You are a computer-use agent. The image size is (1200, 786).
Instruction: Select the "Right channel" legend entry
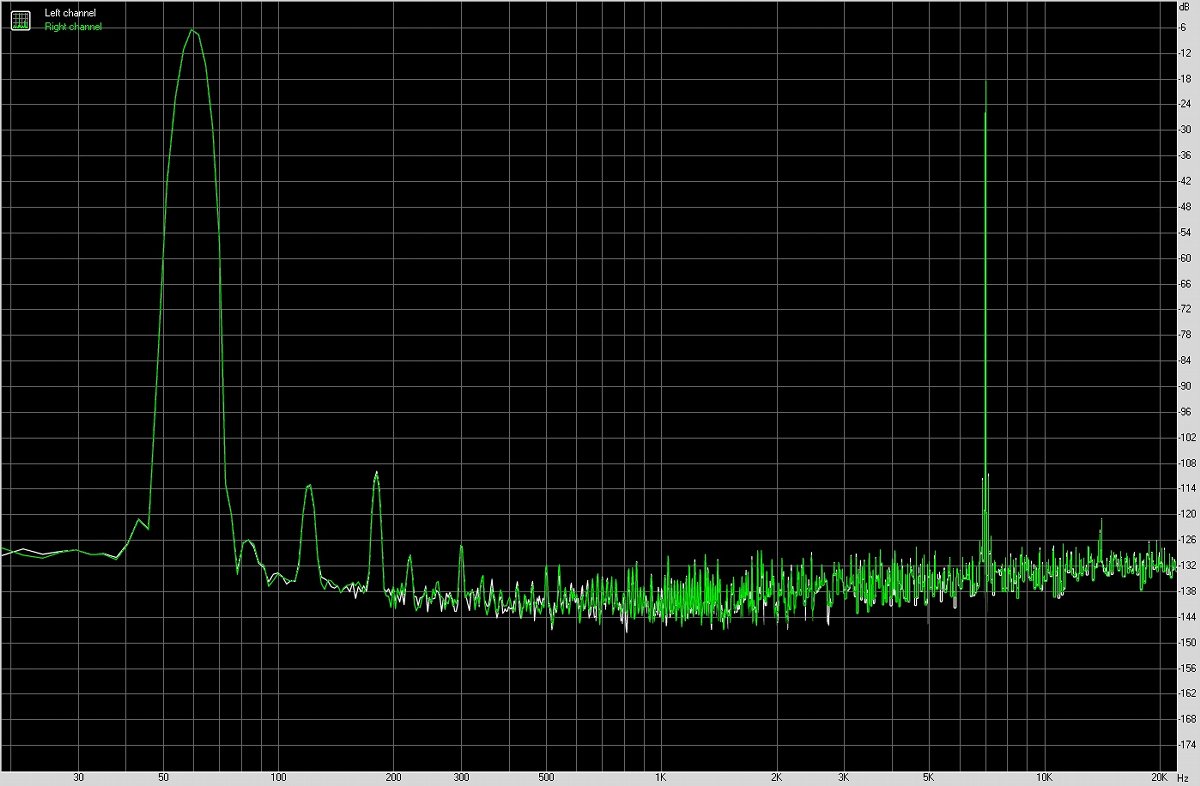click(x=73, y=27)
